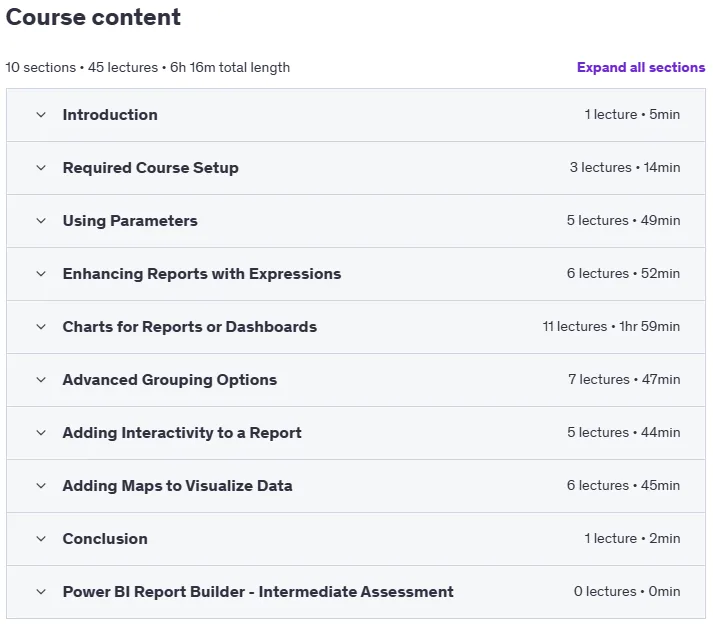
Task: Select '5 lectures • 49min' text
Action: click(623, 220)
